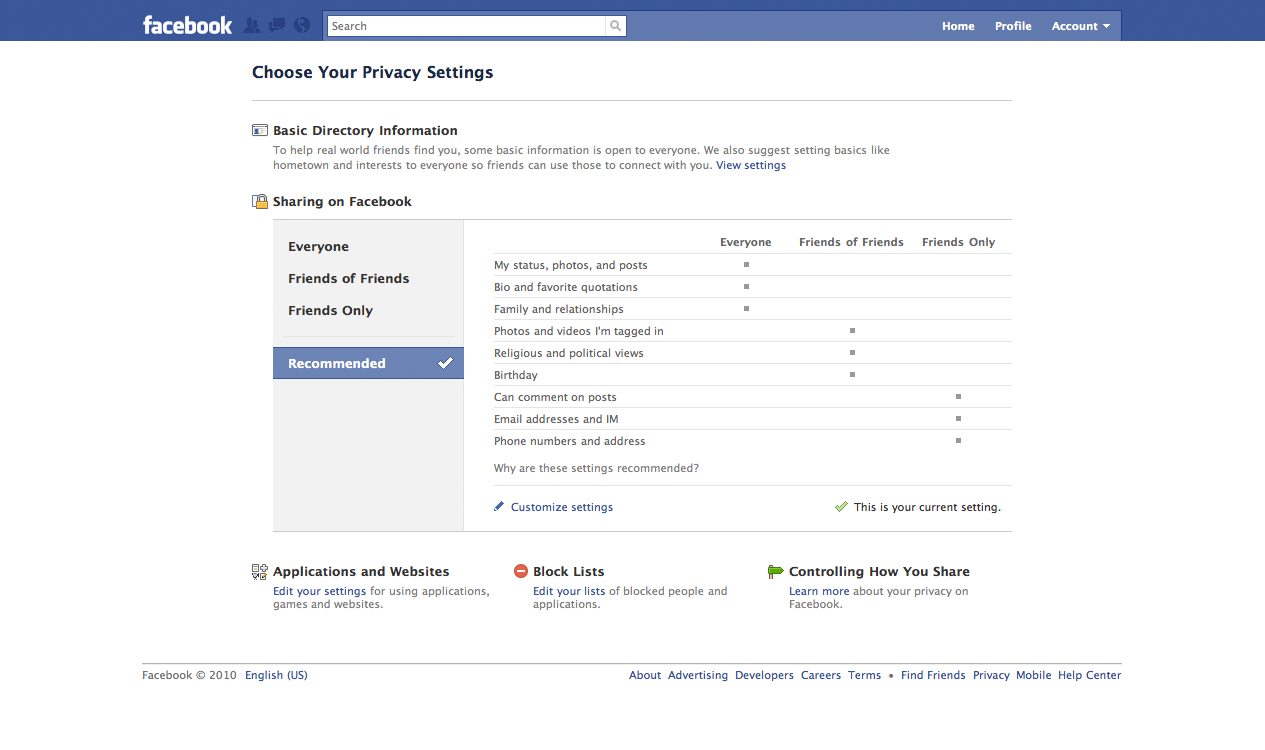Viewport: 1265px width, 750px height.
Task: Open Profile from top bar
Action: tap(1013, 26)
